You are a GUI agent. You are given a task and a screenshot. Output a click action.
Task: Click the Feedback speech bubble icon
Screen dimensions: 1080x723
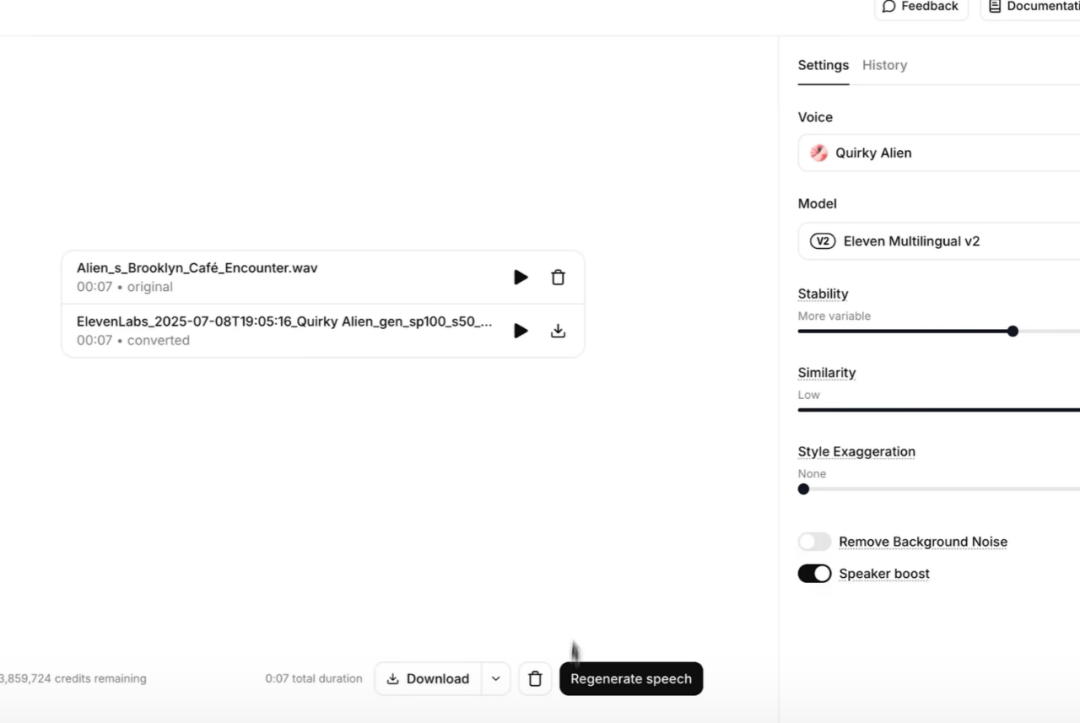[889, 6]
